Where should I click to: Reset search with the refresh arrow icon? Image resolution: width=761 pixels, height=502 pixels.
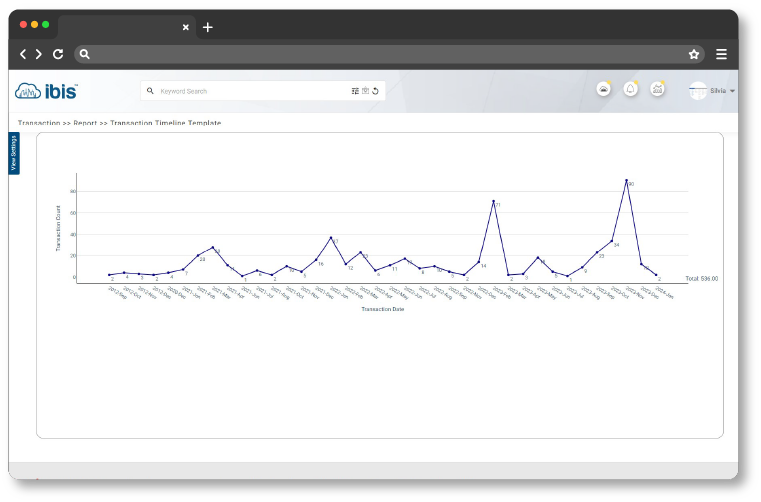[x=375, y=91]
